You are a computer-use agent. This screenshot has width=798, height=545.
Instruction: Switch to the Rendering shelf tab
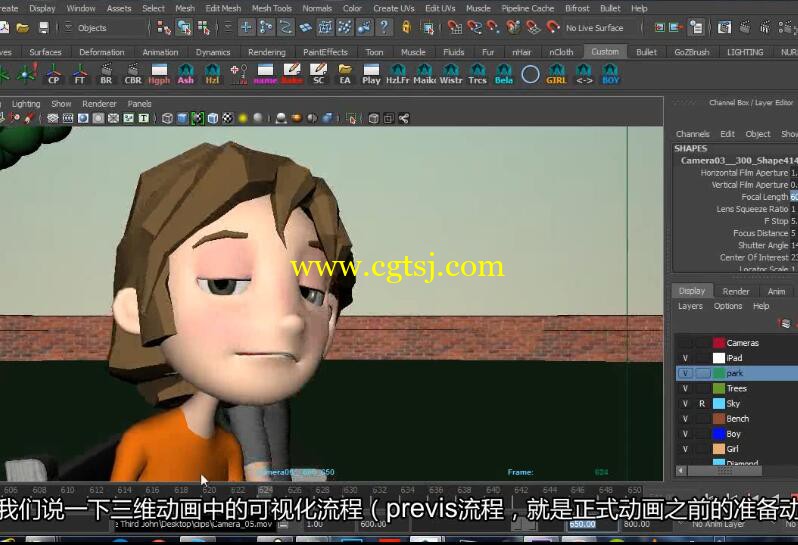[267, 52]
